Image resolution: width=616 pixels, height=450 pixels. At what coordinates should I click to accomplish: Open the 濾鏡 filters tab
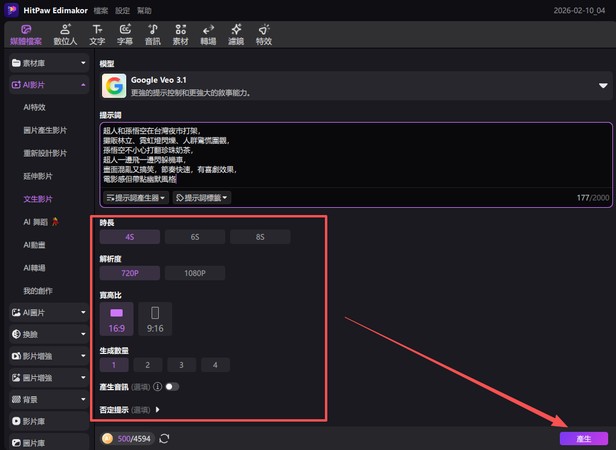[236, 35]
